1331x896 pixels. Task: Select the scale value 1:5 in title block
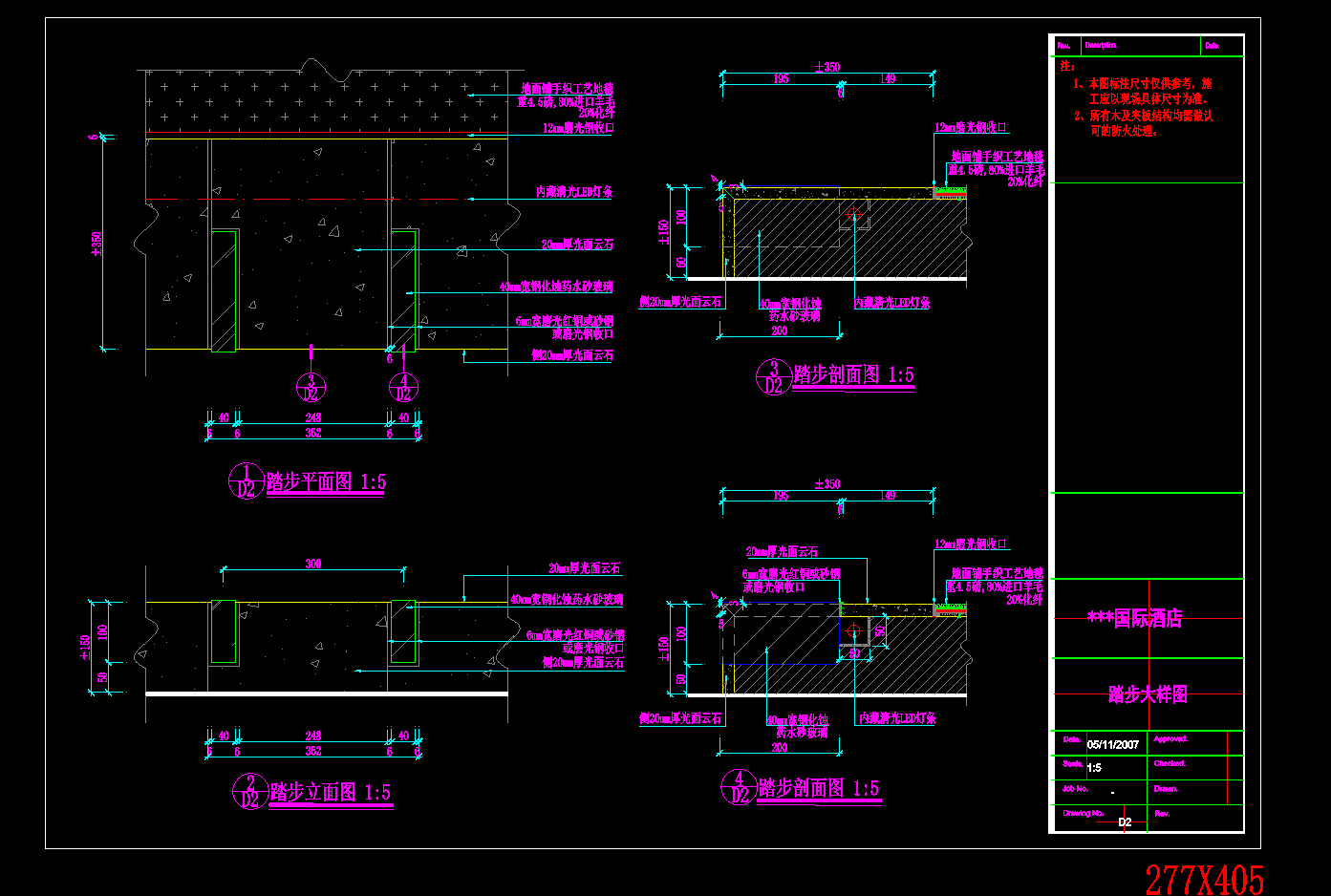1094,768
